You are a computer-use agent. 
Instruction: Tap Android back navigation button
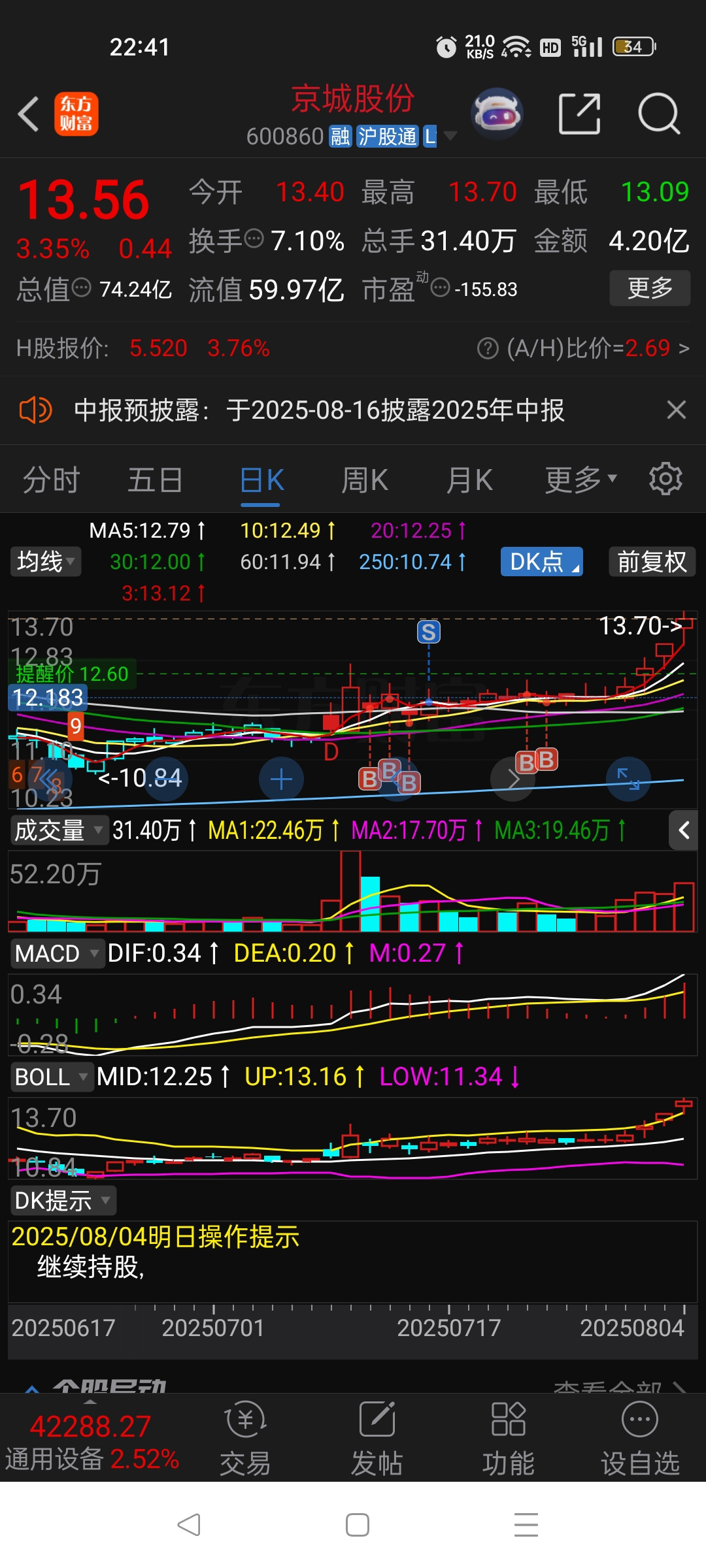(189, 1525)
